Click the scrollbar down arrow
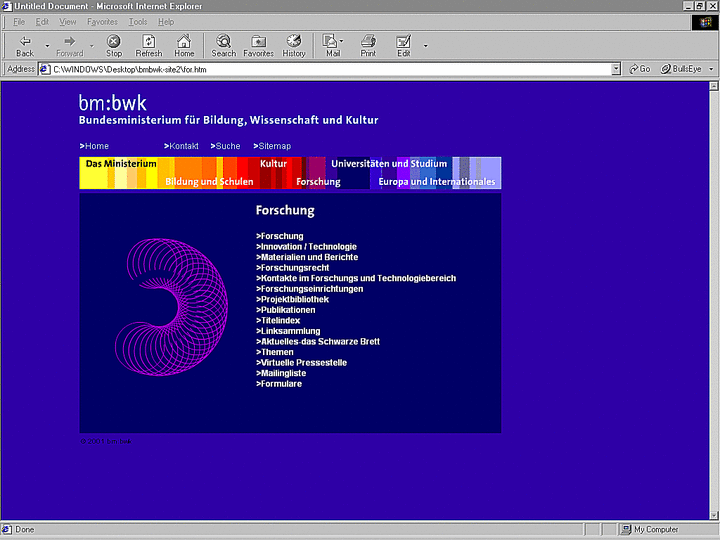Screen dimensions: 720x540 [714, 515]
